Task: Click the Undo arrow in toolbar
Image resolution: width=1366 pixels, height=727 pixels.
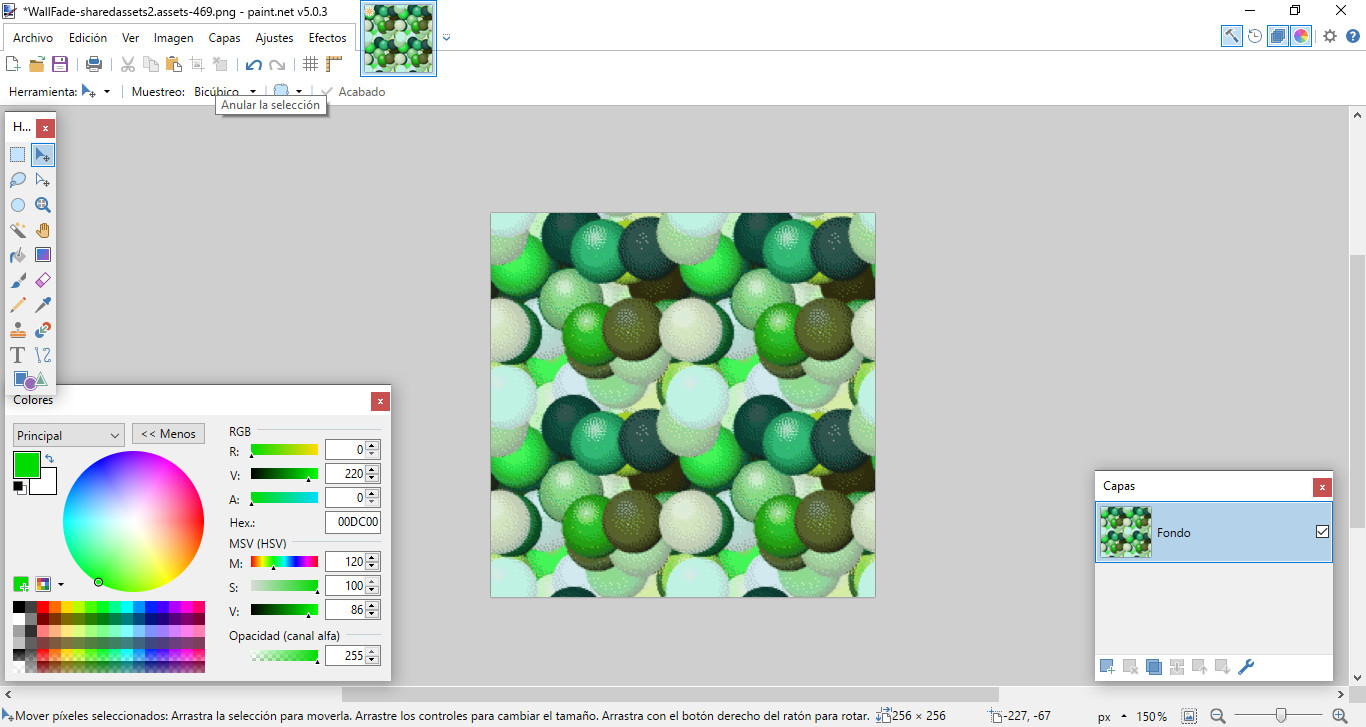Action: (x=254, y=65)
